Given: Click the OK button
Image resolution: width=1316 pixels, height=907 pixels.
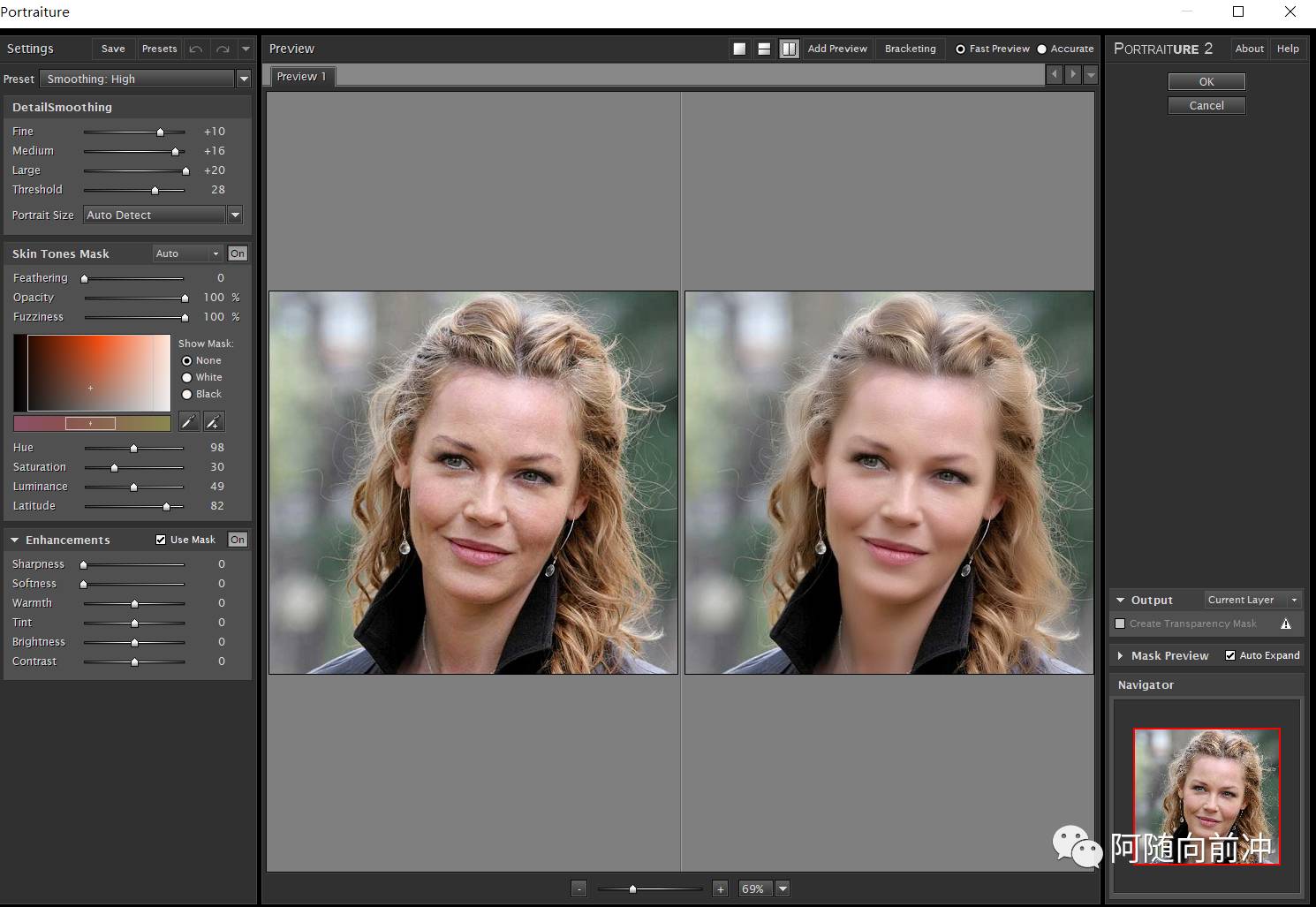Looking at the screenshot, I should tap(1206, 81).
